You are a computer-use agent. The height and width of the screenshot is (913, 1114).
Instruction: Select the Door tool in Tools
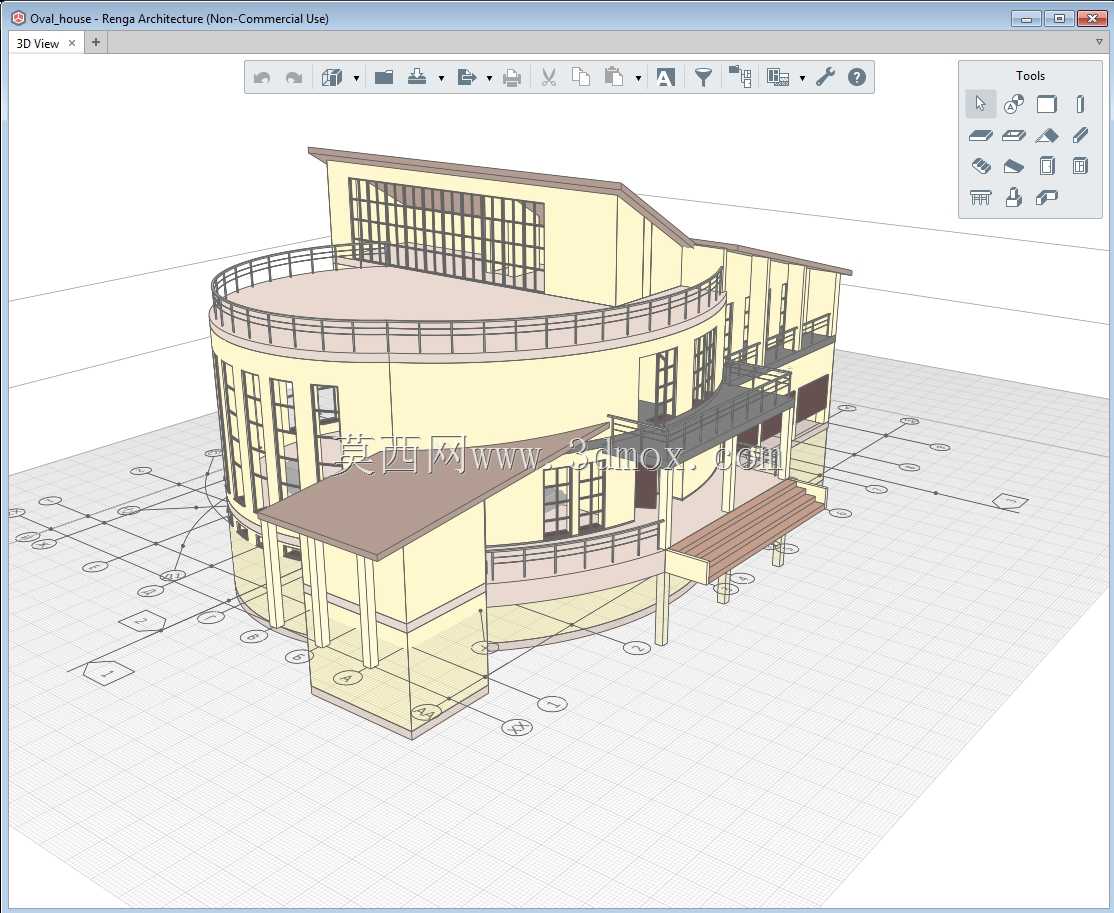[1047, 166]
